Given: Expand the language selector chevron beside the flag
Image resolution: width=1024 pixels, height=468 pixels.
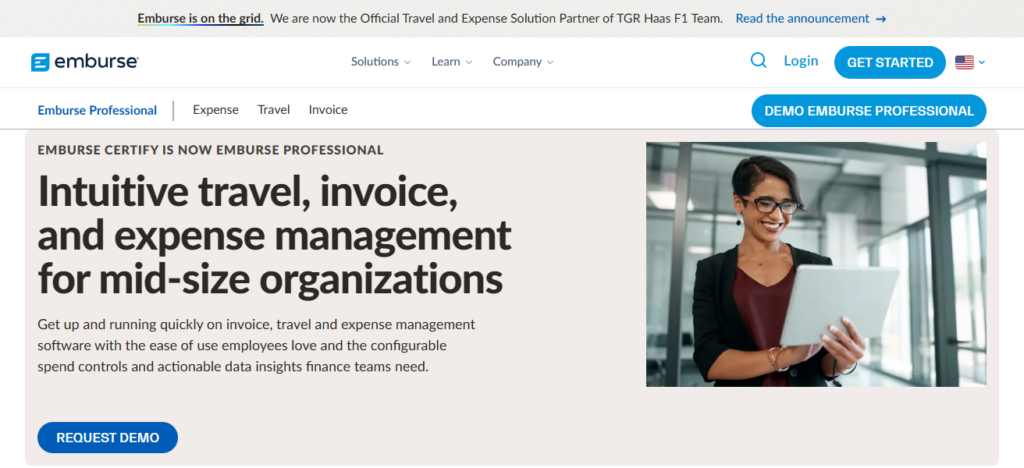Looking at the screenshot, I should click(982, 63).
